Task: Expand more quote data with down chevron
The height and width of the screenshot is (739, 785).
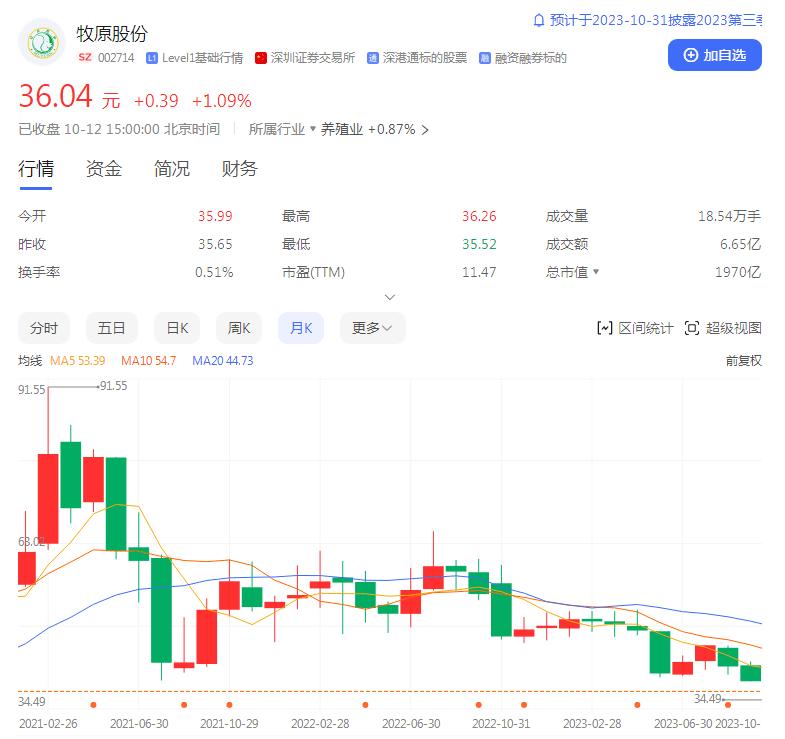Action: click(x=390, y=297)
